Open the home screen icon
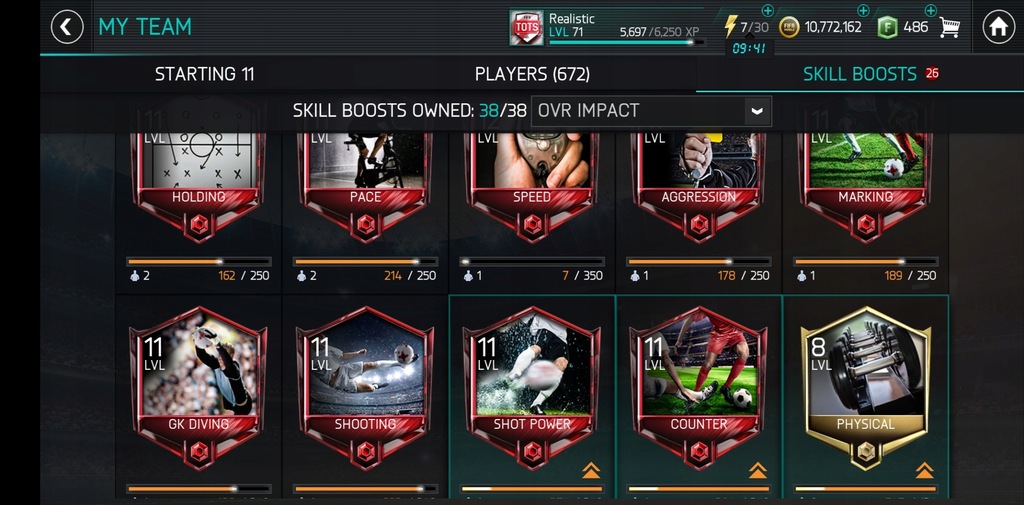Image resolution: width=1024 pixels, height=505 pixels. pos(999,27)
